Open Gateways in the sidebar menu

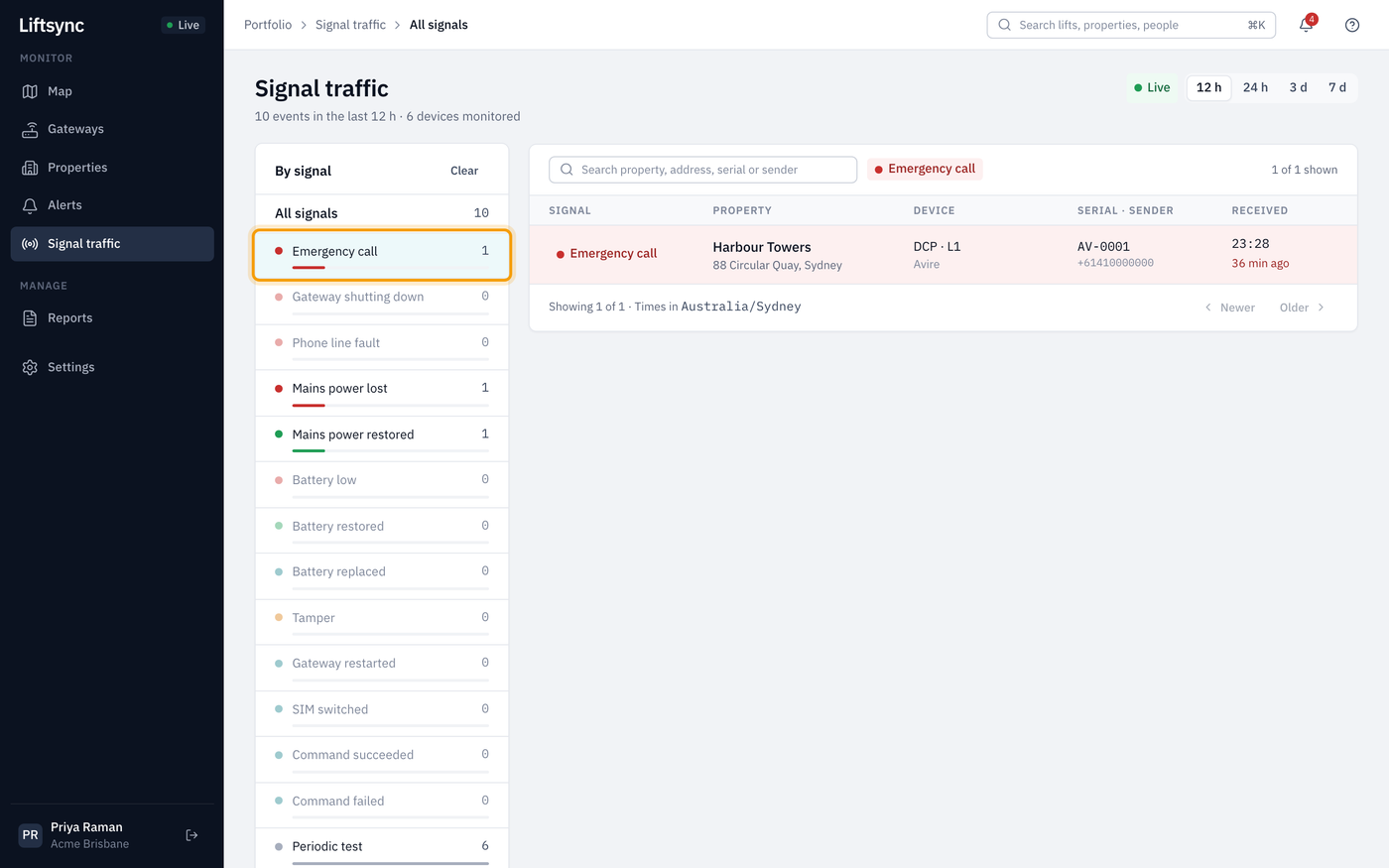click(x=112, y=129)
